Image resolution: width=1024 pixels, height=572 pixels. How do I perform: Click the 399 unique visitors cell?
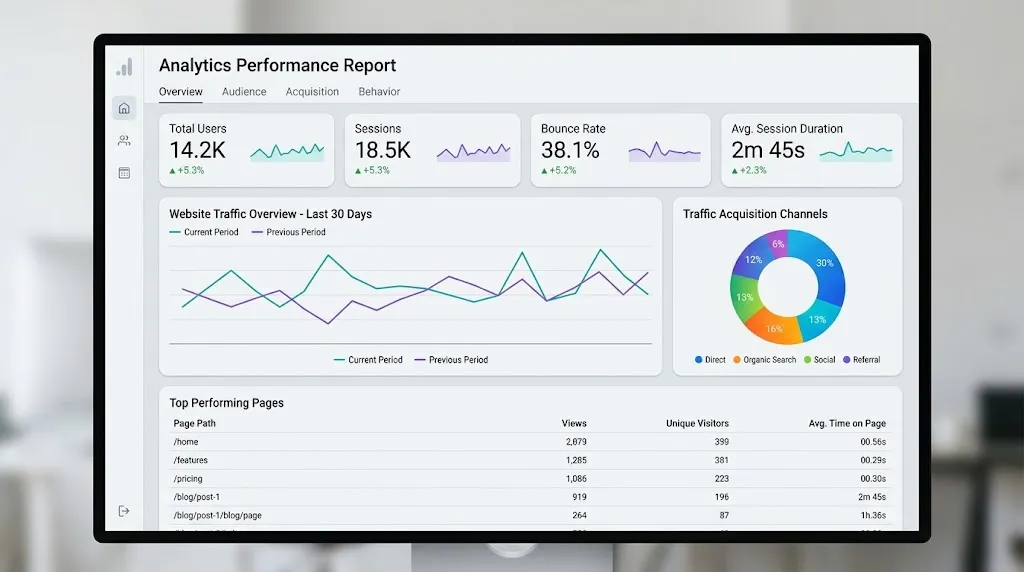tap(722, 442)
